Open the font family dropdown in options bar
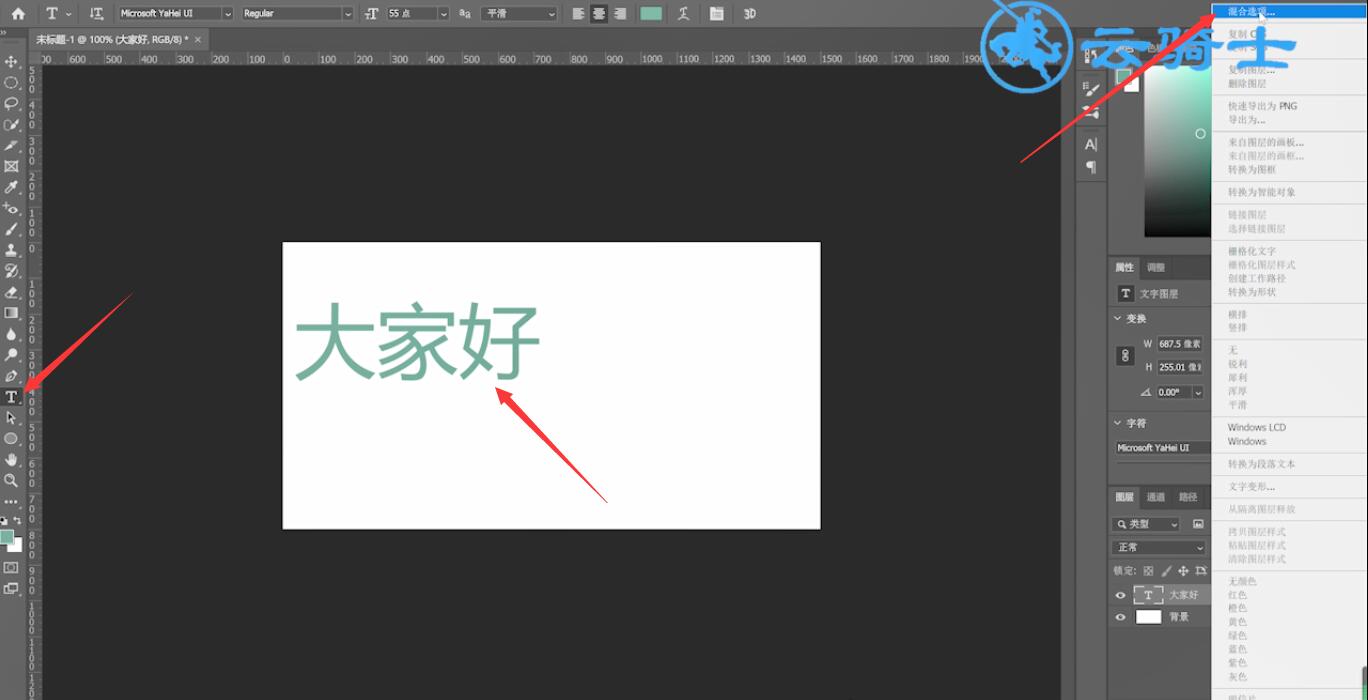Image resolution: width=1368 pixels, height=700 pixels. click(x=227, y=14)
